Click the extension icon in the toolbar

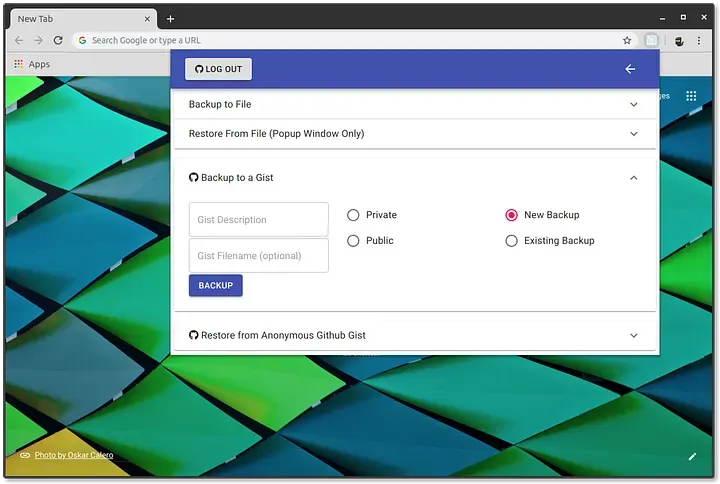(x=651, y=41)
